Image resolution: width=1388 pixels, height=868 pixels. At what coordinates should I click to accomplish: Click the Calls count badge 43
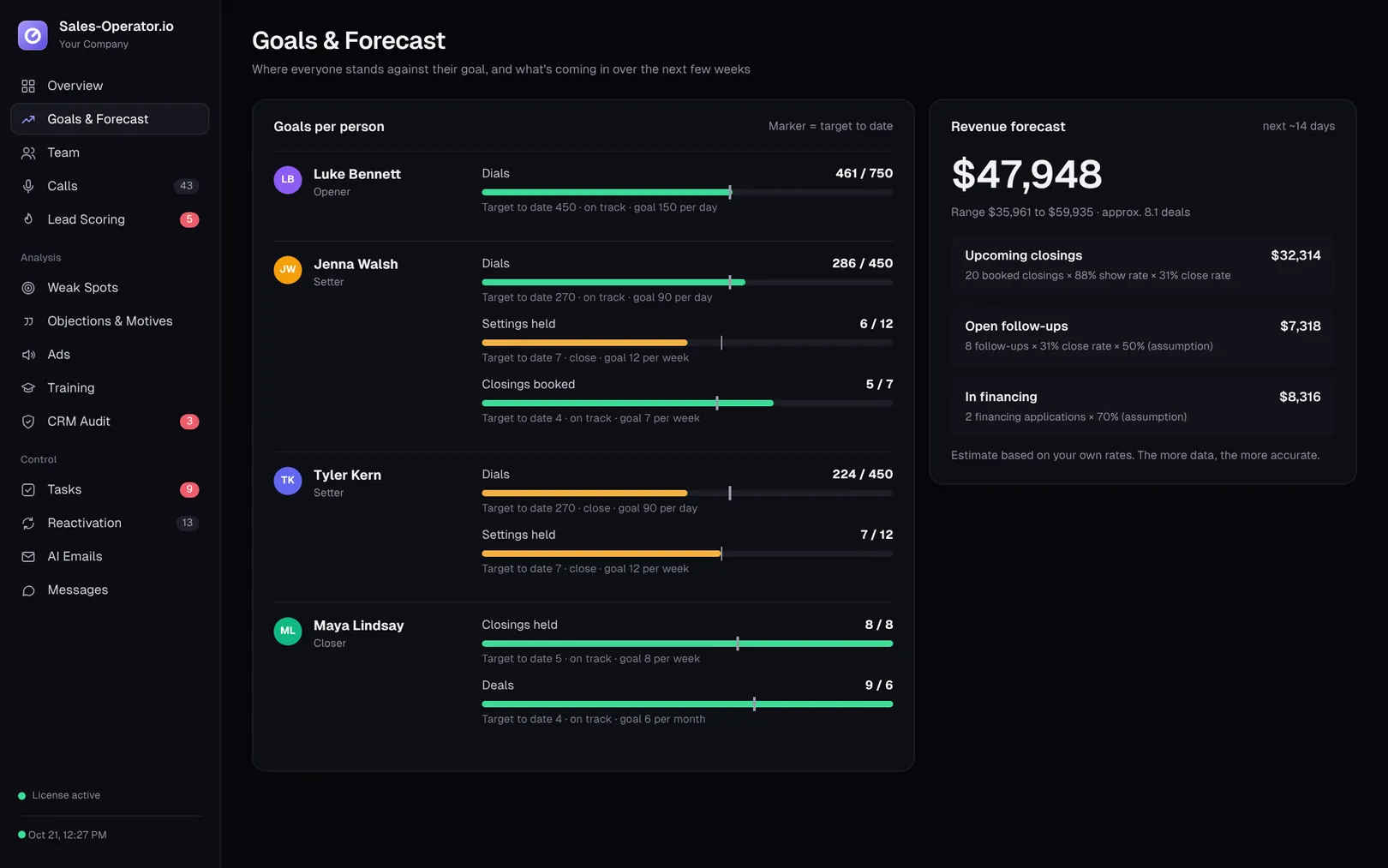pos(187,186)
